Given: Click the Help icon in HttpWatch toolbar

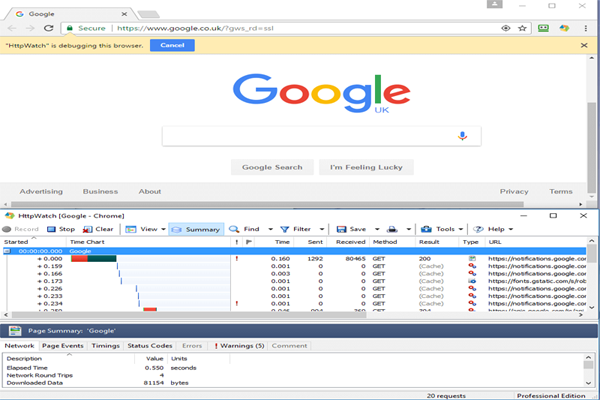Looking at the screenshot, I should [479, 229].
